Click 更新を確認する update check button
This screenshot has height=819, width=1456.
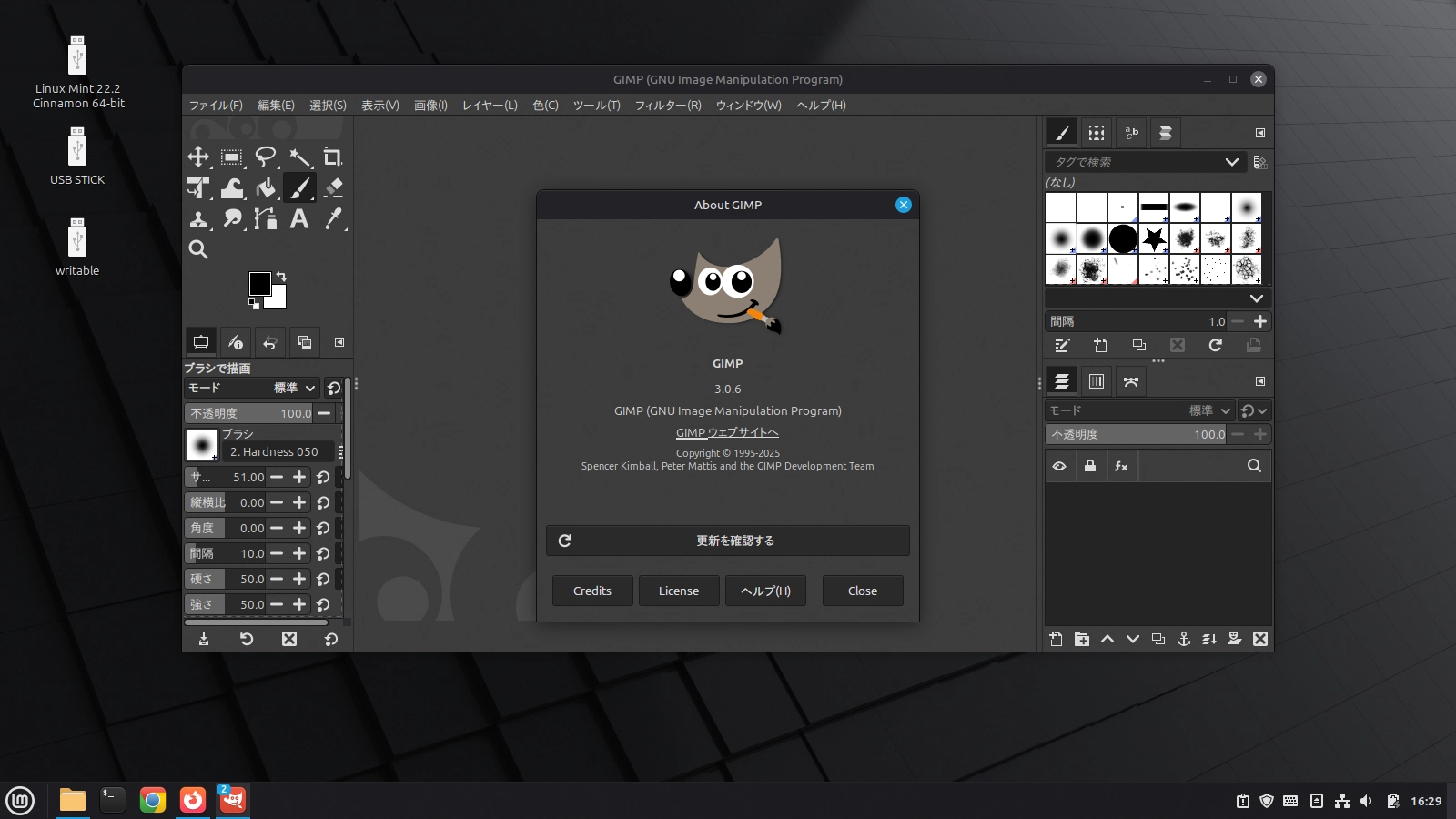coord(728,541)
